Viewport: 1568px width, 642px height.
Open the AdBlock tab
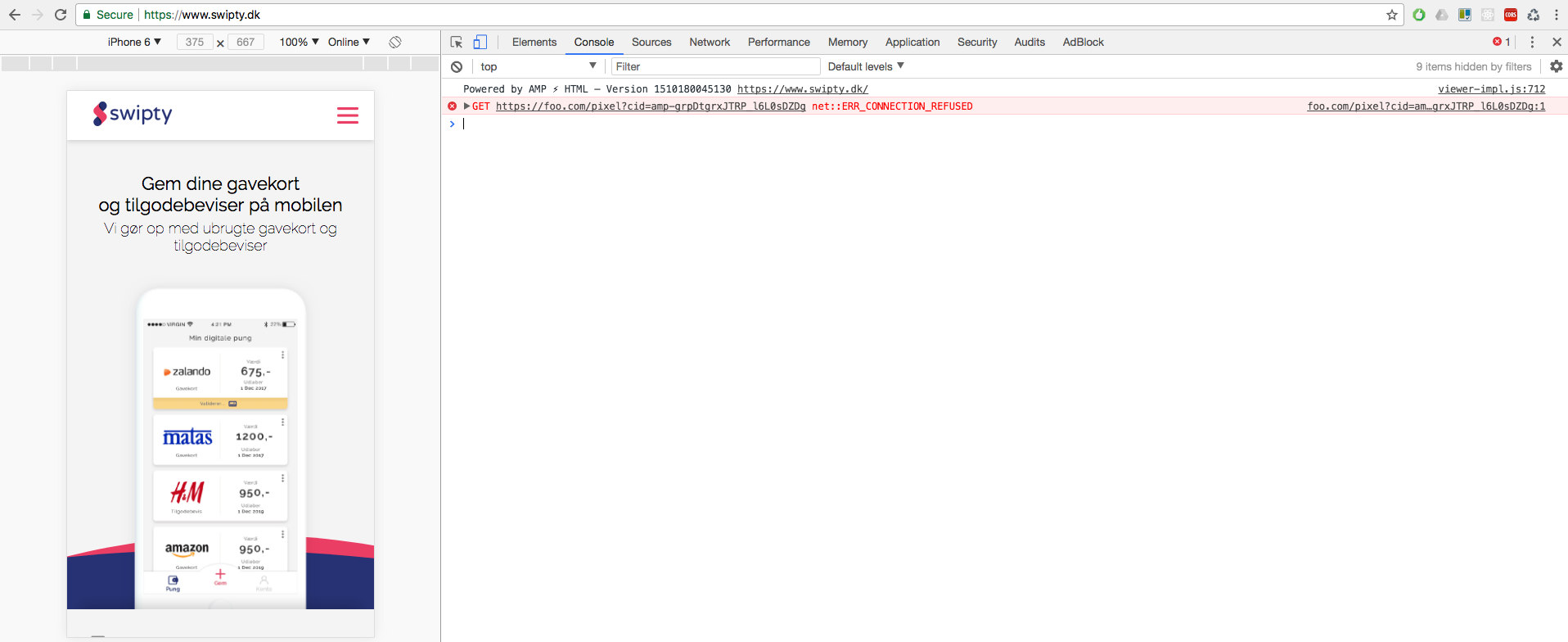pos(1084,42)
